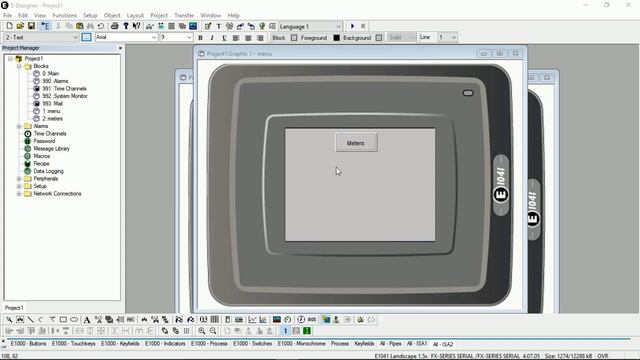Open the font size 9 dropdown
Image resolution: width=640 pixels, height=360 pixels.
tap(189, 37)
